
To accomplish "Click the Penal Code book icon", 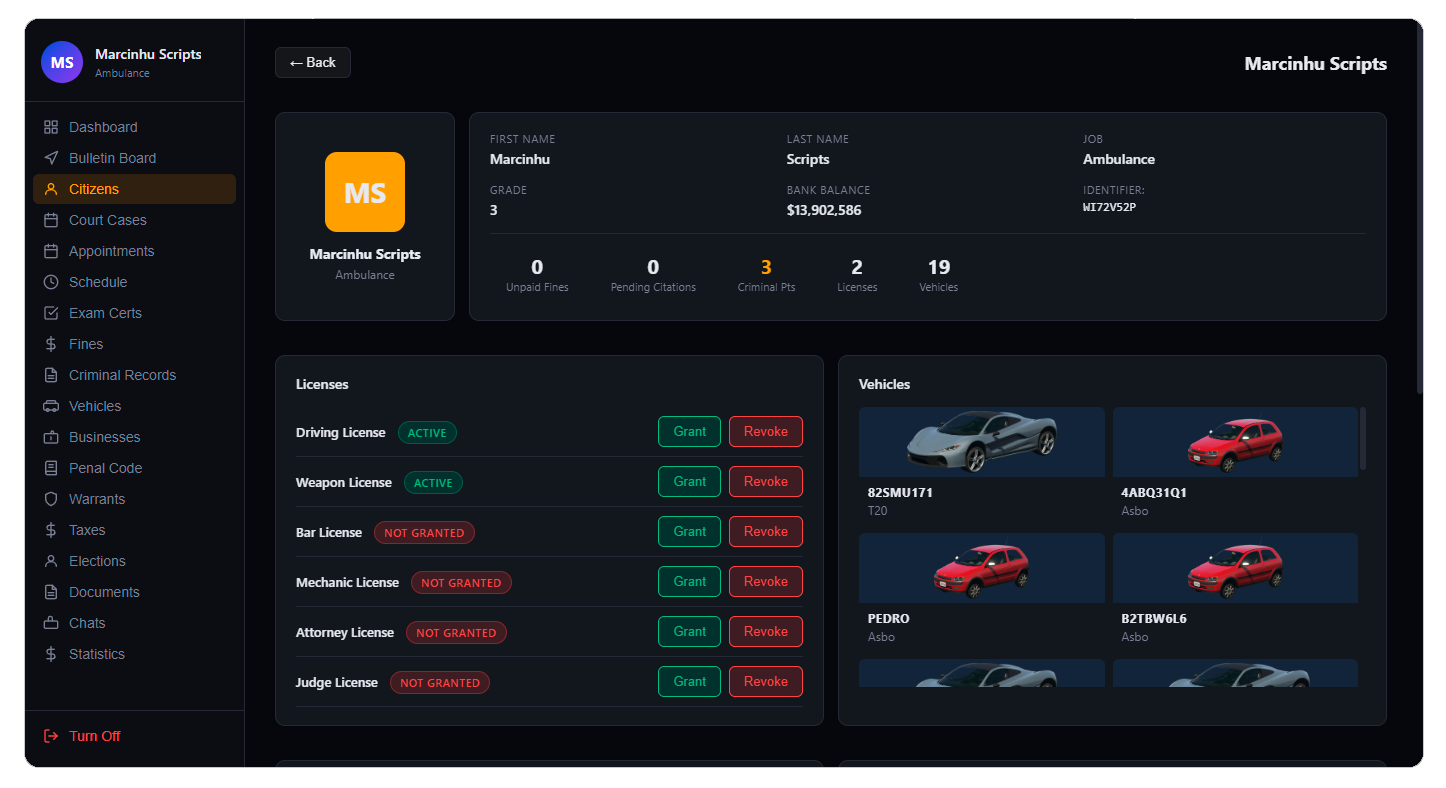I will pos(51,468).
